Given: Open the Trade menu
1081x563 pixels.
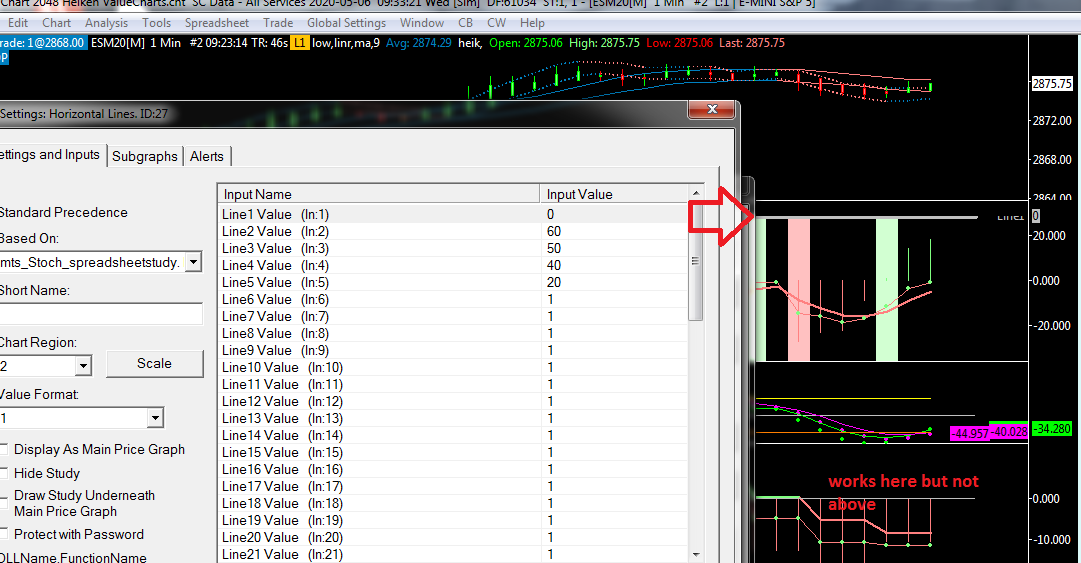Looking at the screenshot, I should coord(278,23).
